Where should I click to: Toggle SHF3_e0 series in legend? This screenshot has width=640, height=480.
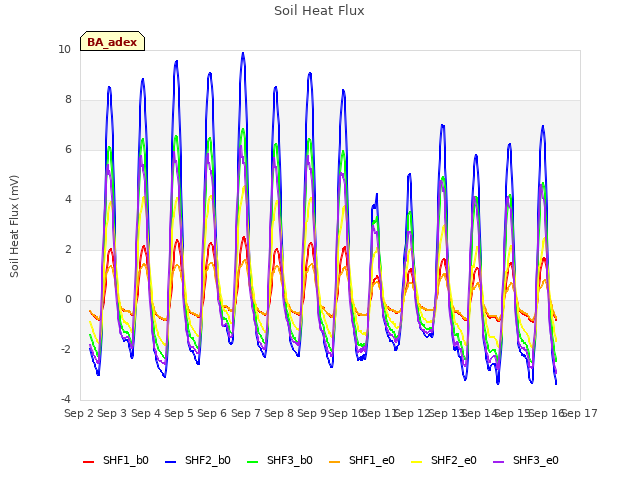point(526,461)
